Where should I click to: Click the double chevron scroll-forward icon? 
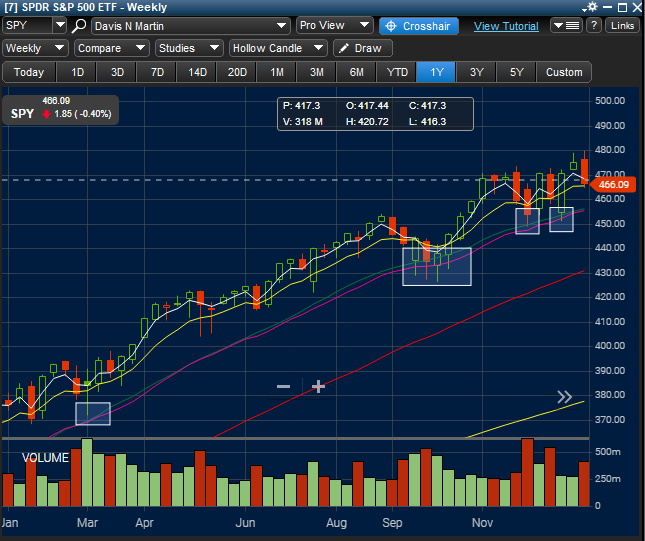coord(564,397)
